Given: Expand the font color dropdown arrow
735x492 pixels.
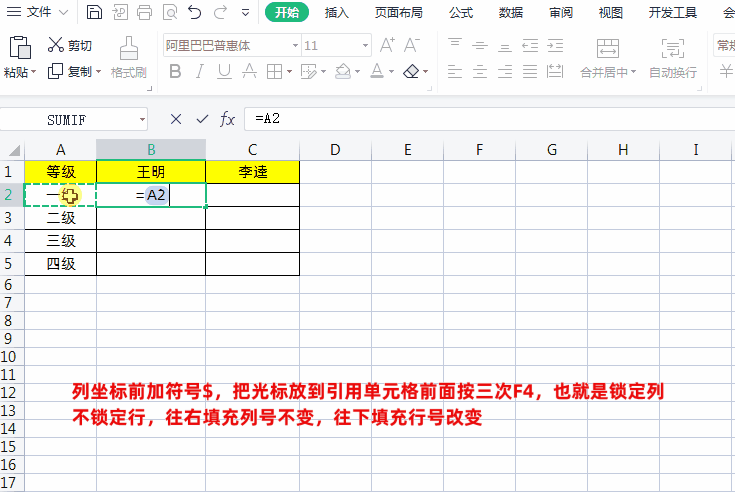Looking at the screenshot, I should 391,72.
